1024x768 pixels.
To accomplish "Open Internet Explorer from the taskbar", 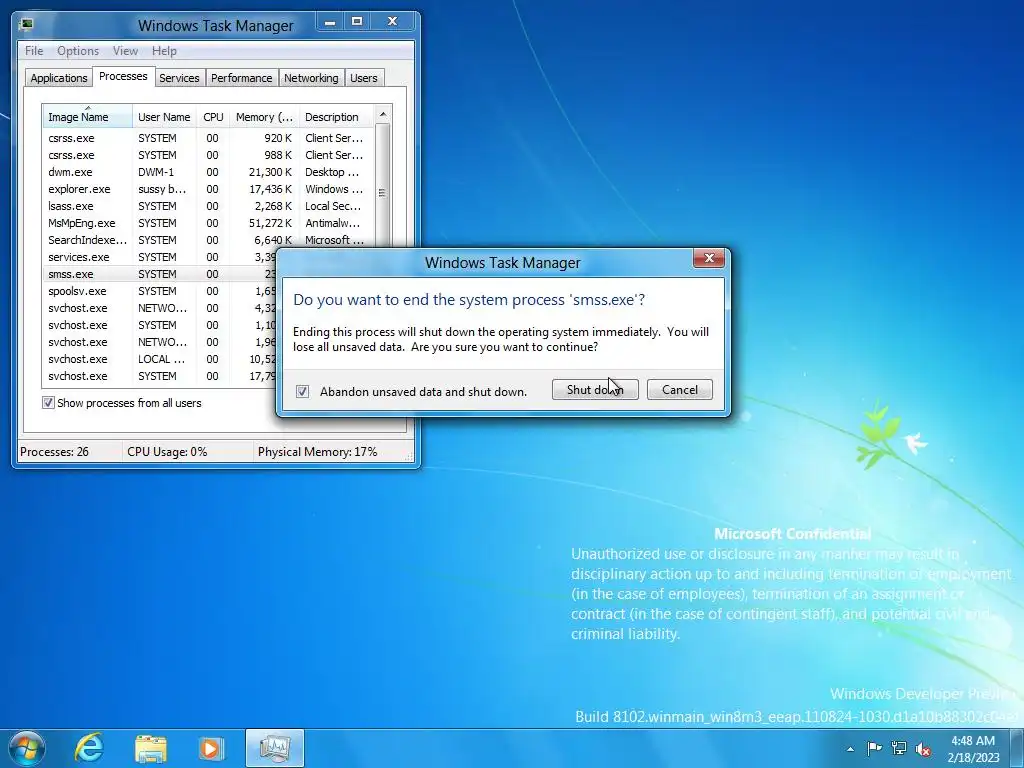I will tap(89, 748).
